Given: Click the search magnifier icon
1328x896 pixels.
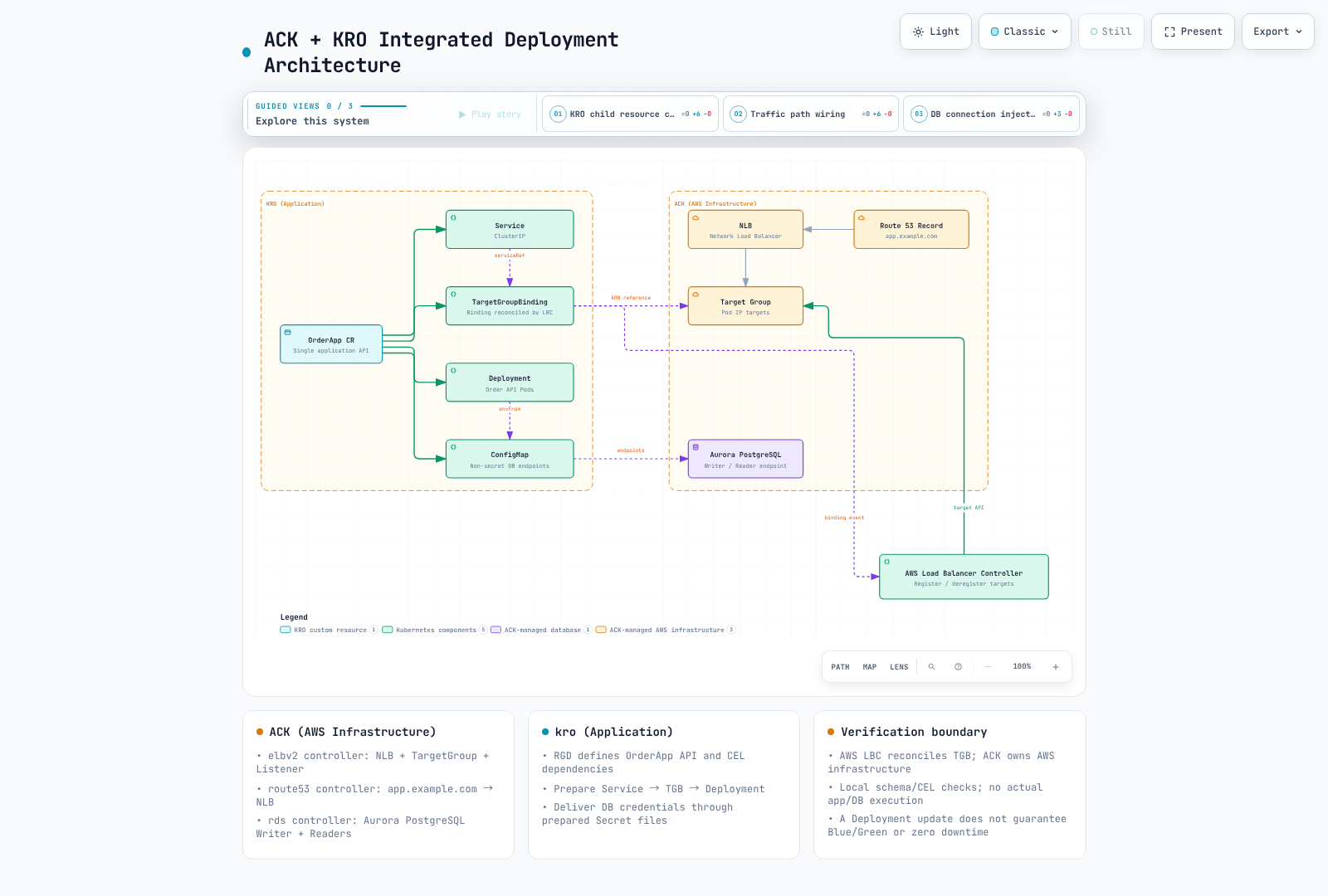Looking at the screenshot, I should (931, 667).
